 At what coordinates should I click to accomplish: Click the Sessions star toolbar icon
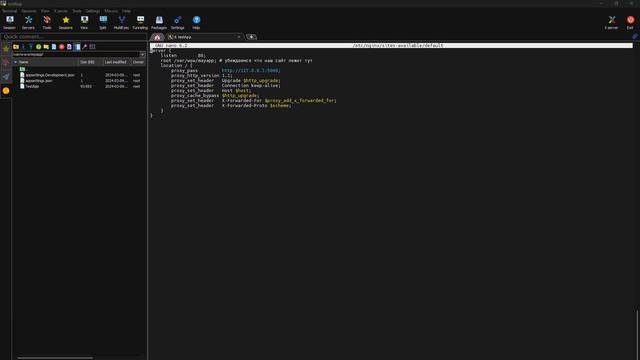(x=65, y=22)
